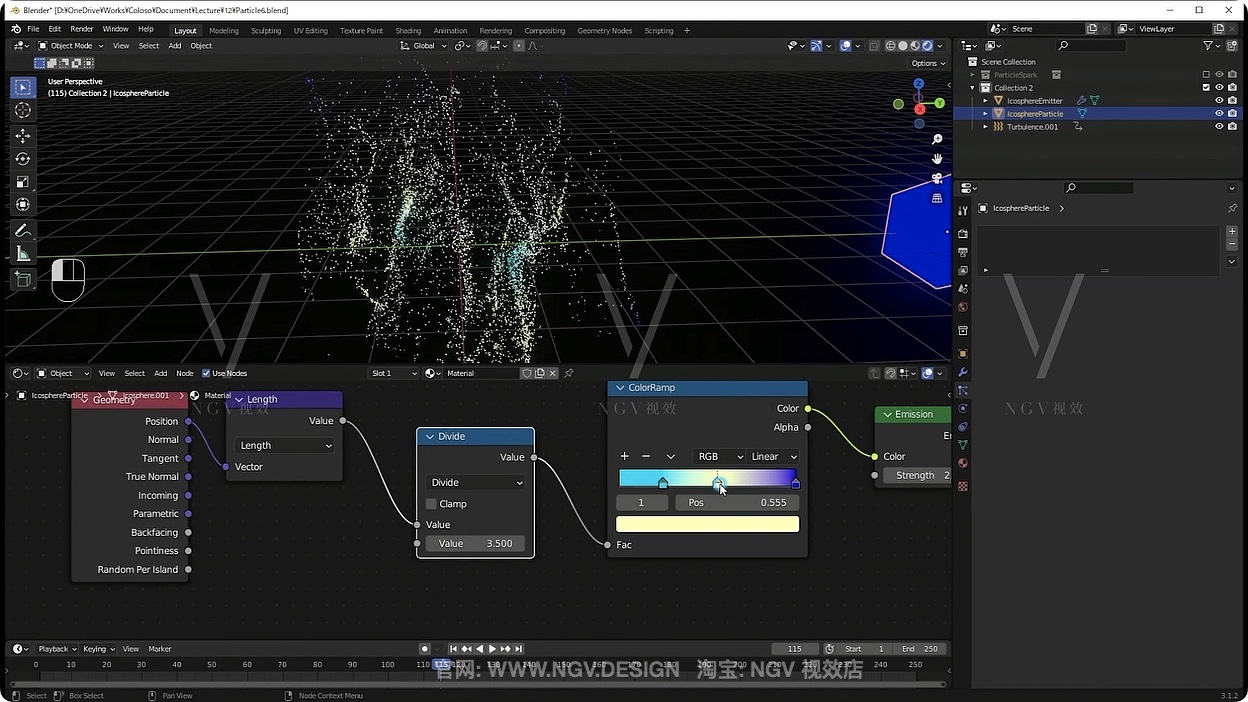The height and width of the screenshot is (702, 1248).
Task: Disable IcosphereParticle render camera icon
Action: pyautogui.click(x=1232, y=114)
